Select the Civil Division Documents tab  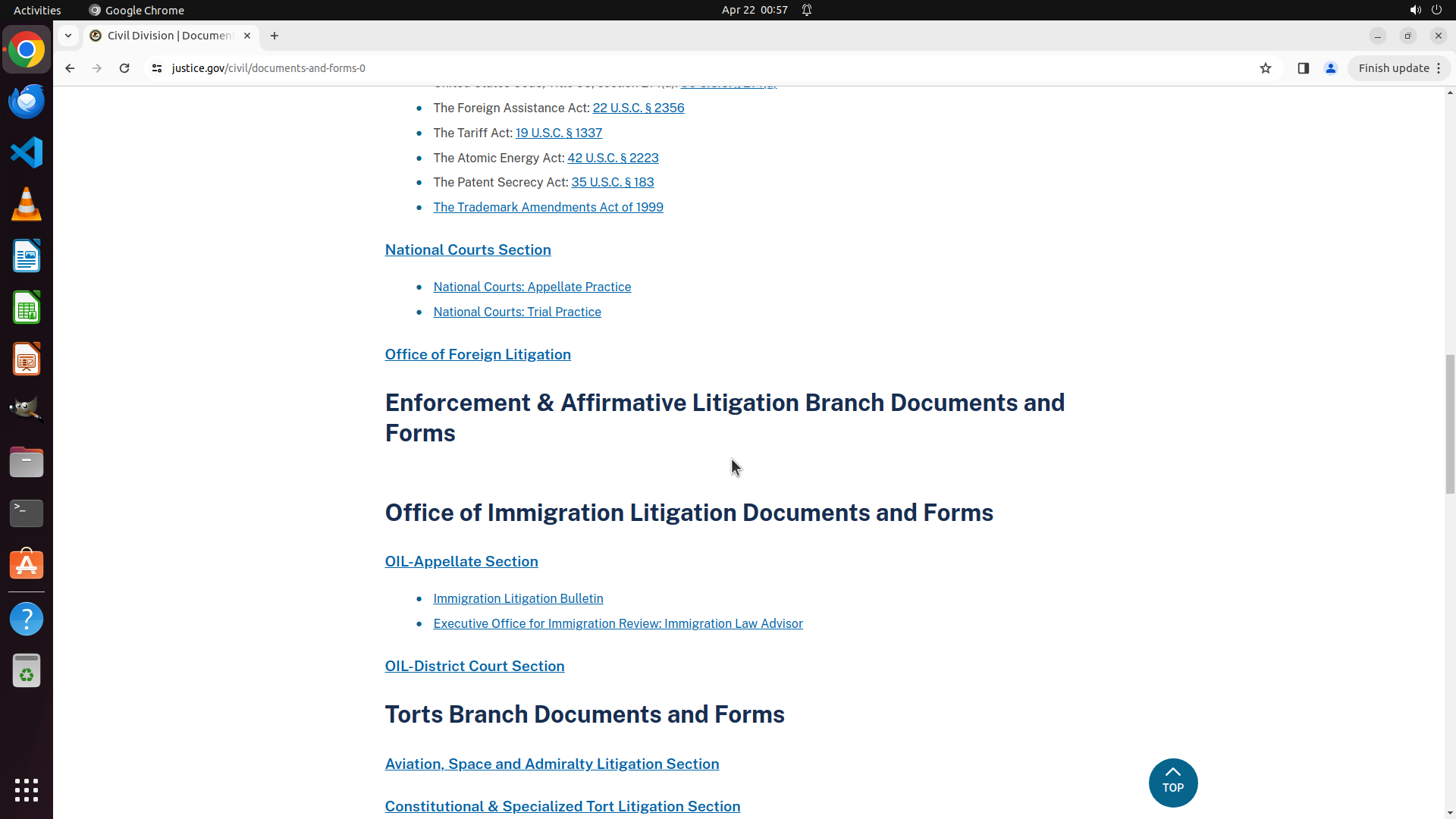tap(171, 36)
